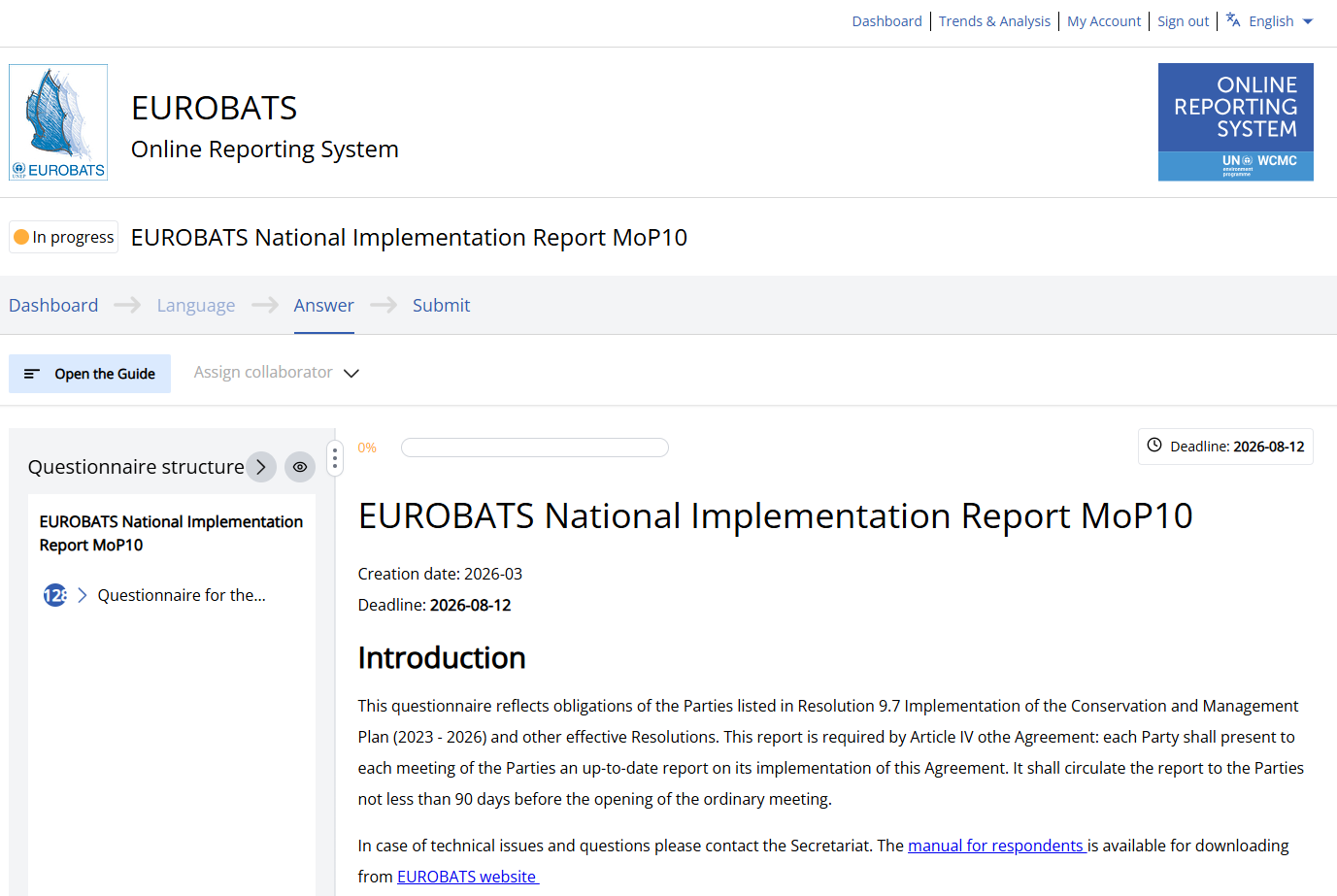Viewport: 1337px width, 896px height.
Task: Click the translate language icon
Action: click(1233, 20)
